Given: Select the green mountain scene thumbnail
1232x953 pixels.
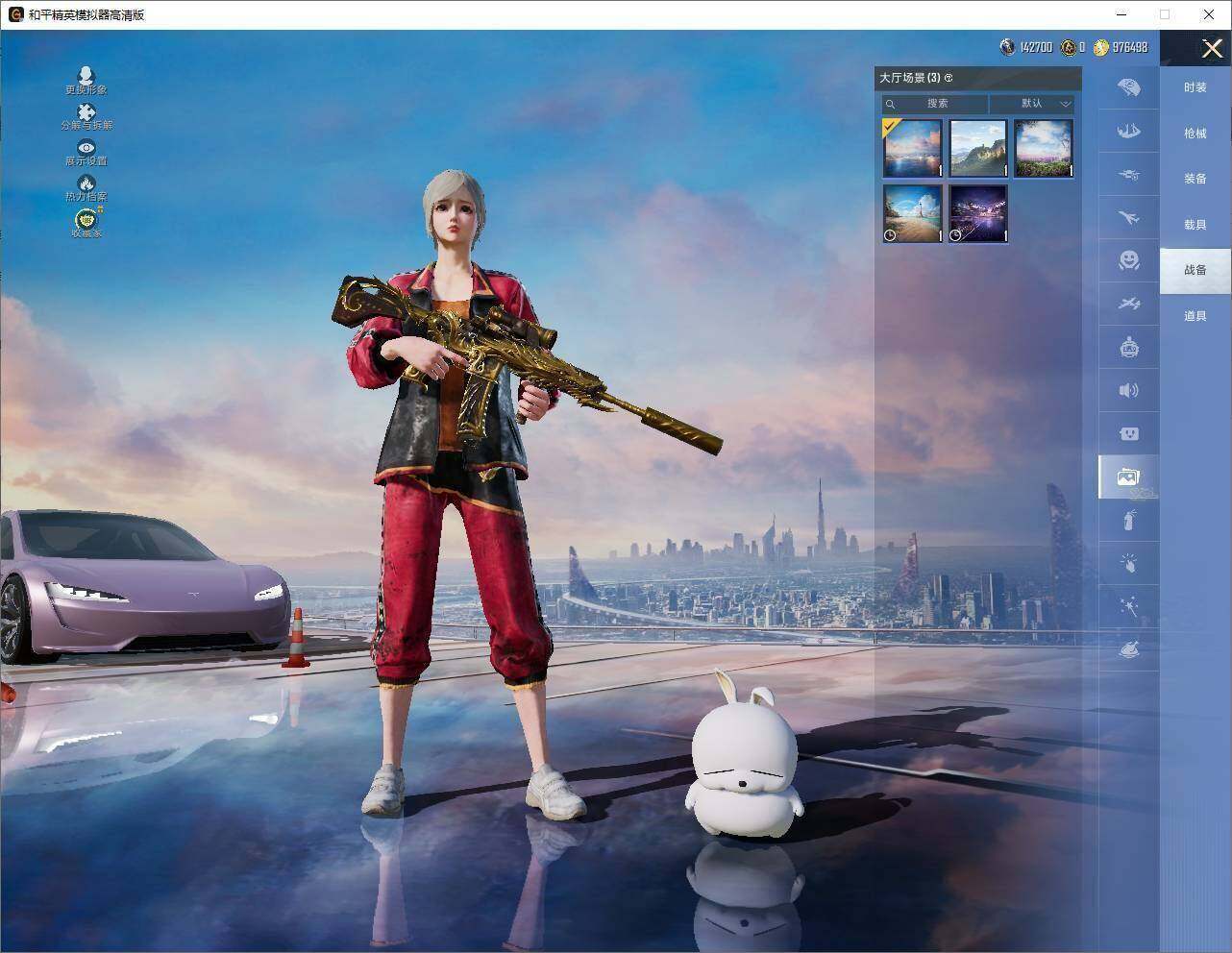Looking at the screenshot, I should pyautogui.click(x=978, y=148).
